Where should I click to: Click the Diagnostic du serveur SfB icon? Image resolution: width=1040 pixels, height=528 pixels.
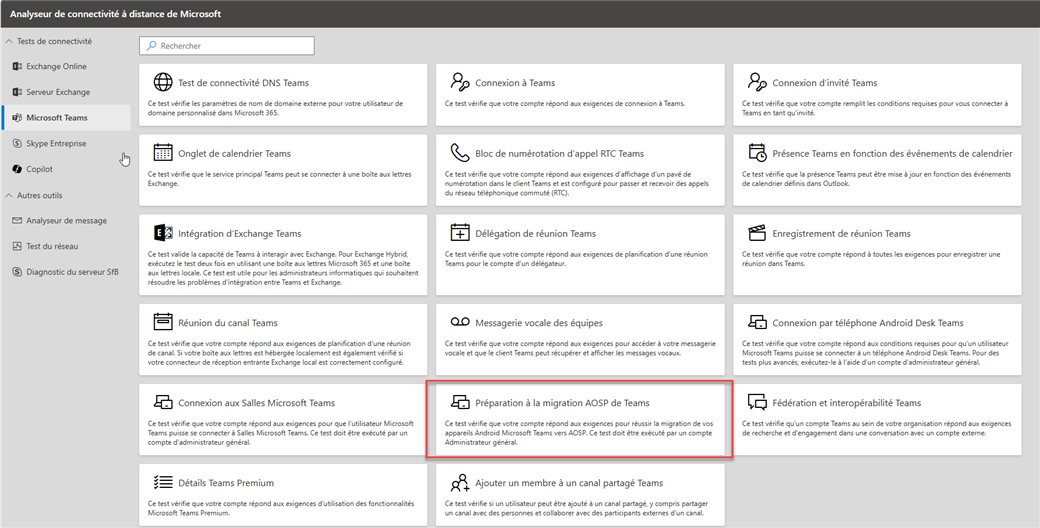17,271
